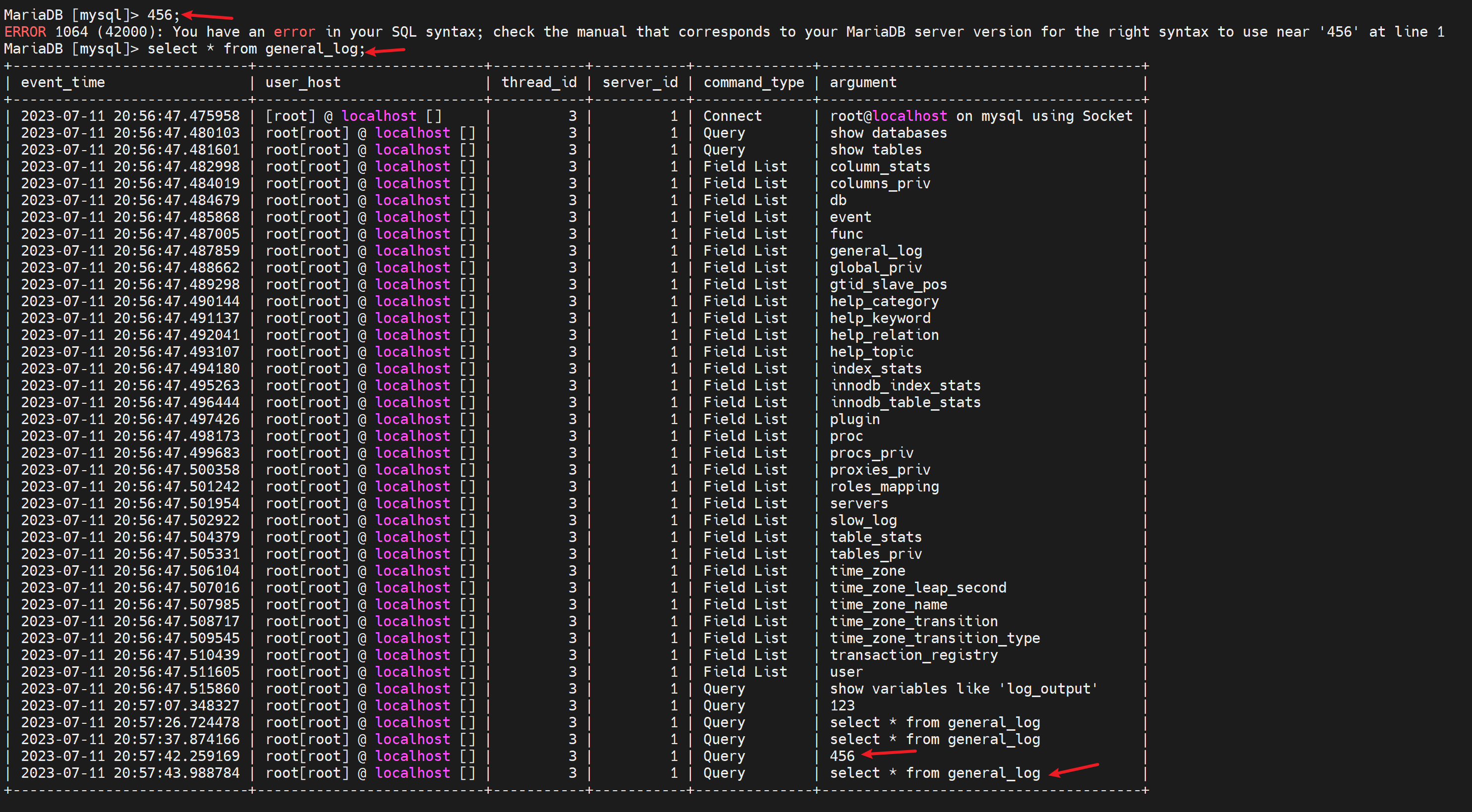
Task: Click the event_time column header
Action: [63, 83]
